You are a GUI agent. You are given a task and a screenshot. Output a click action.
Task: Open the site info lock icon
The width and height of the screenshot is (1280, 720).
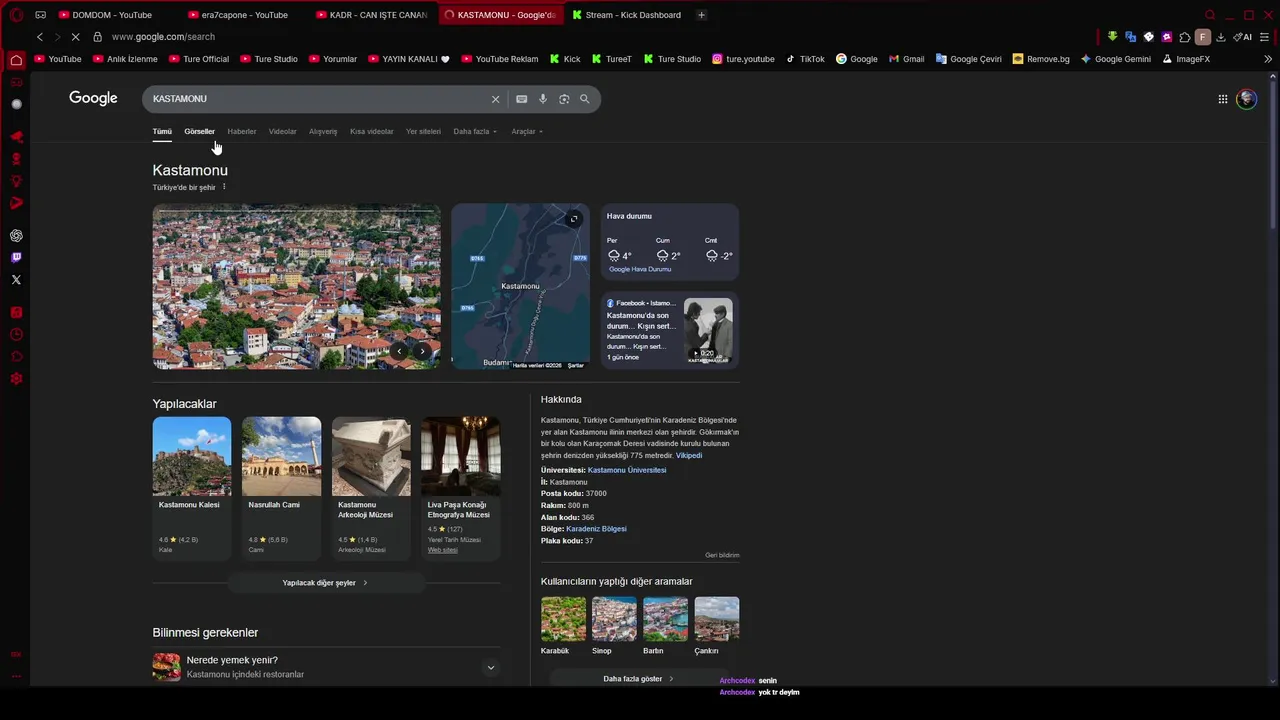point(97,37)
